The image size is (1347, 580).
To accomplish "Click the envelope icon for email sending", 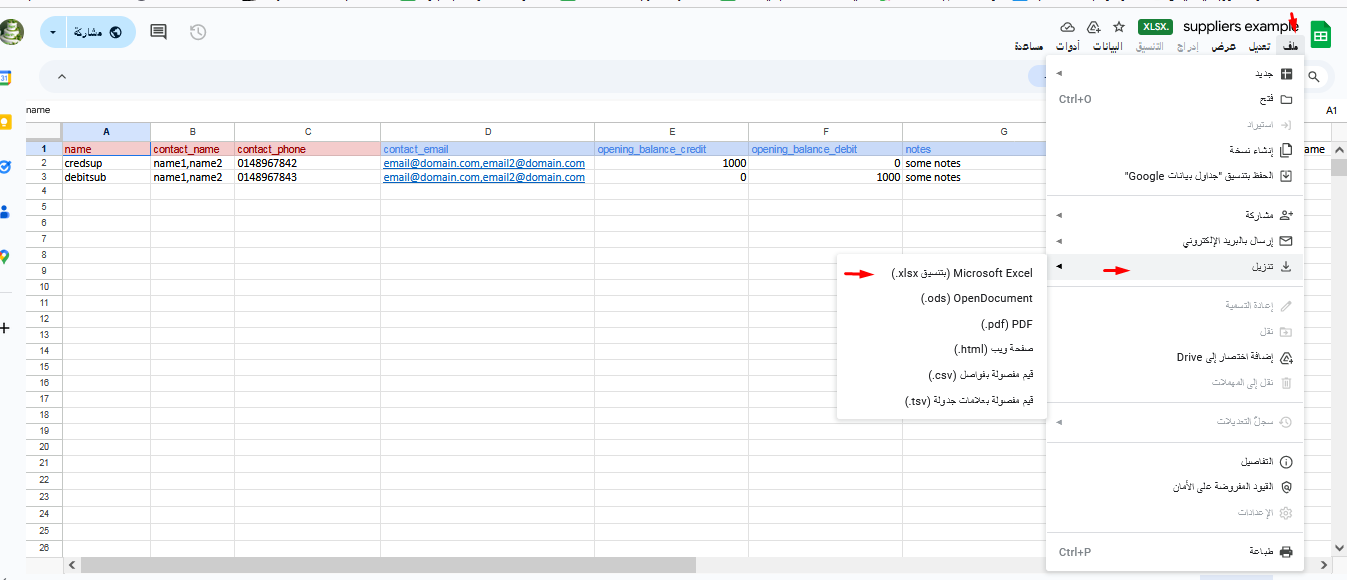I will (x=1286, y=241).
